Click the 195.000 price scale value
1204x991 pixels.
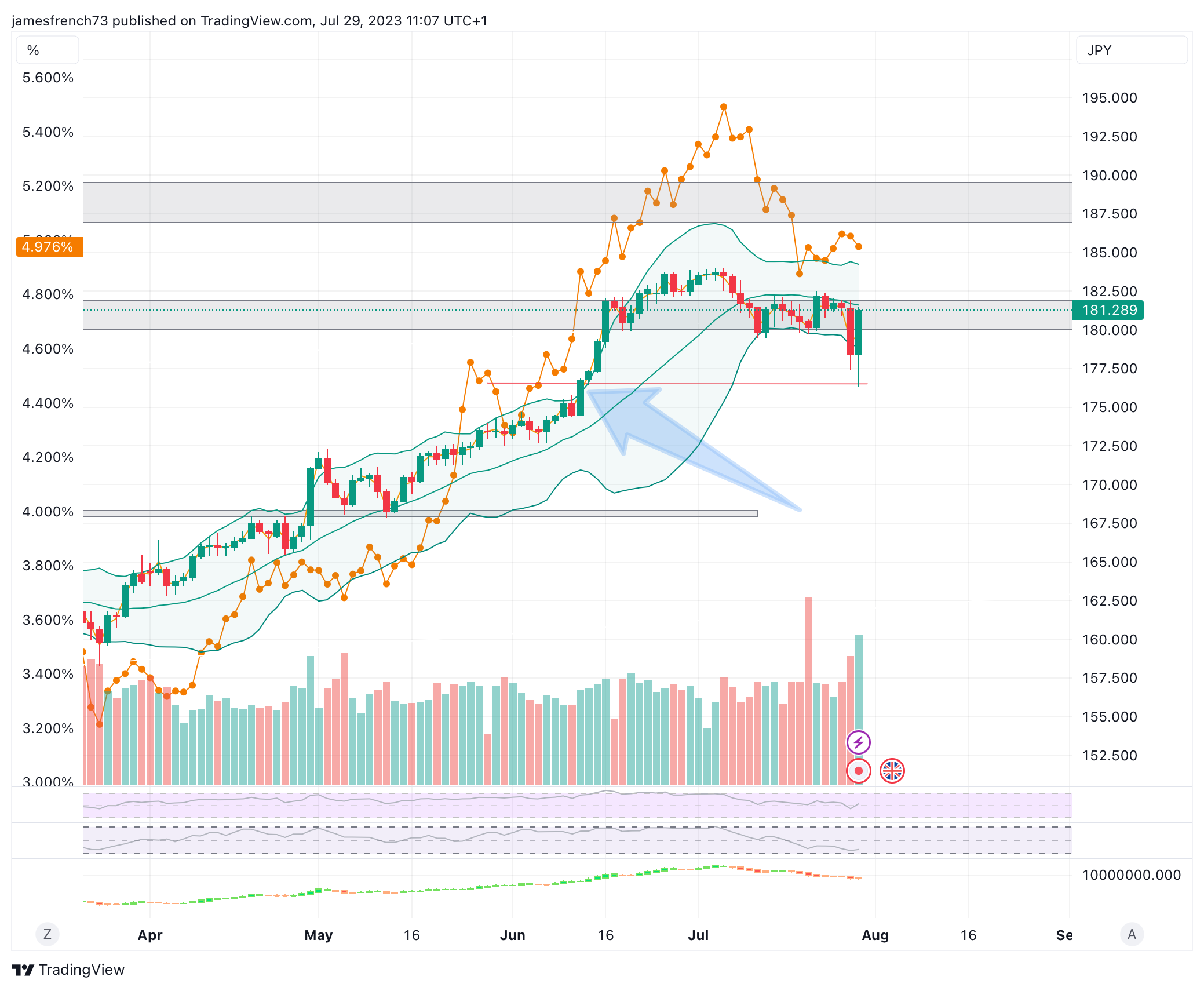[x=1110, y=98]
